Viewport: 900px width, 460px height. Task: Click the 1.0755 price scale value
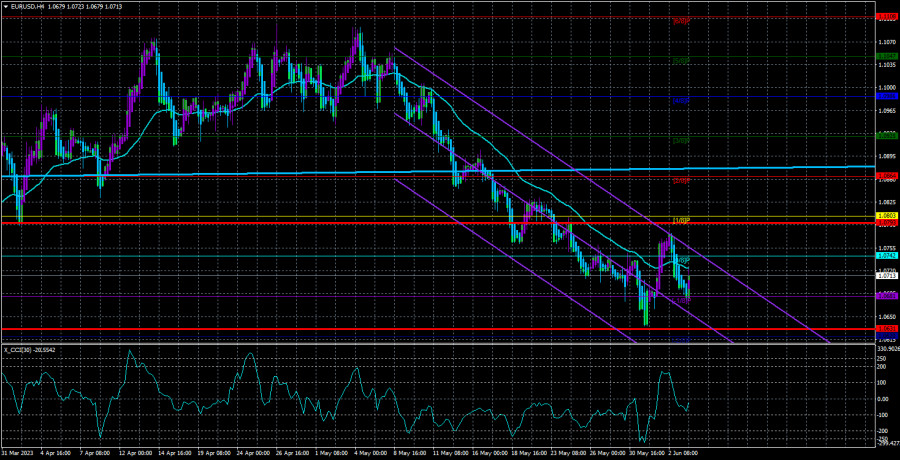pos(888,248)
